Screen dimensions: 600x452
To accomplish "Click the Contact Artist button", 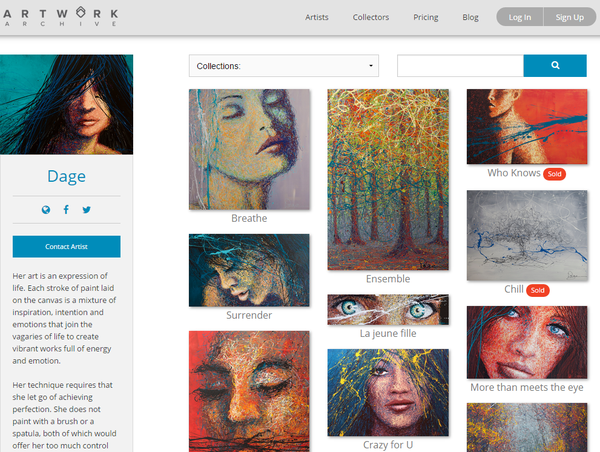I will (67, 246).
